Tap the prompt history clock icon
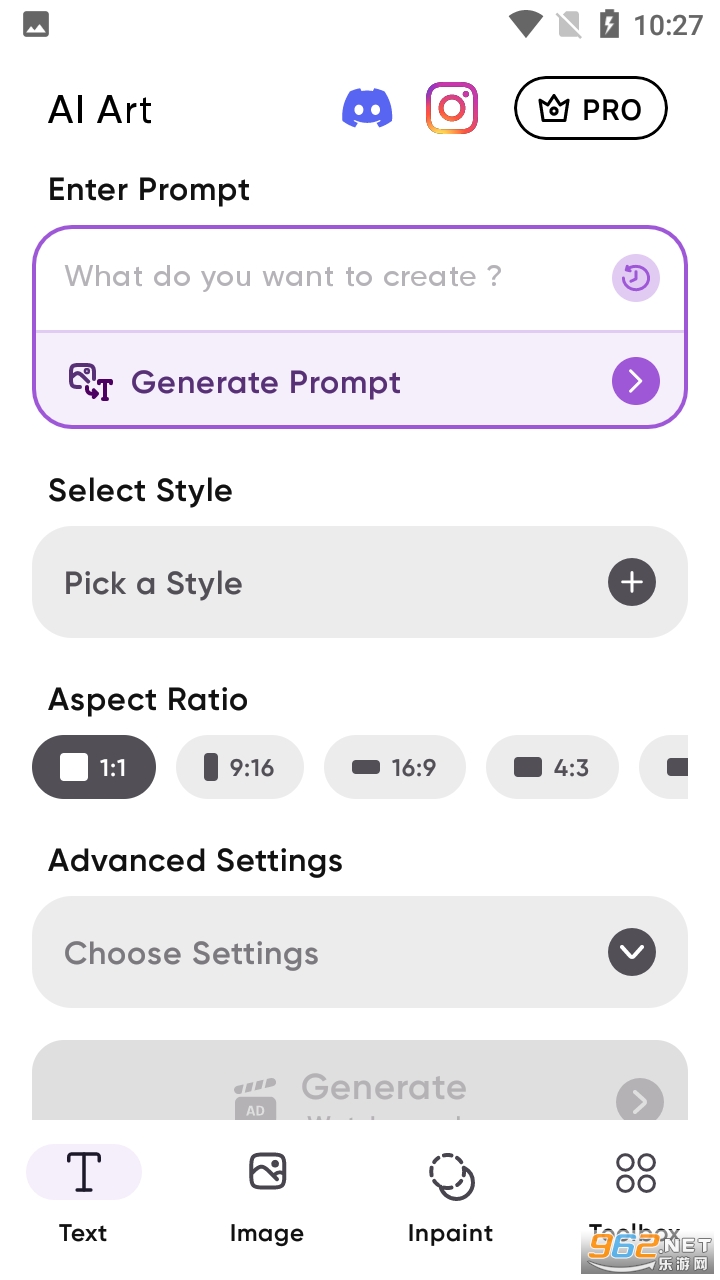Image resolution: width=720 pixels, height=1280 pixels. (x=636, y=278)
